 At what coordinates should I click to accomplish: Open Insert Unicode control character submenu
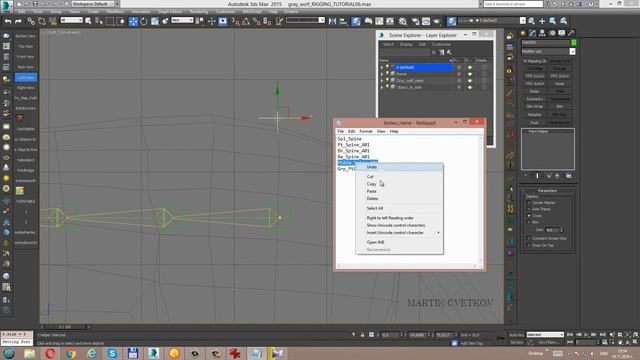[x=399, y=233]
